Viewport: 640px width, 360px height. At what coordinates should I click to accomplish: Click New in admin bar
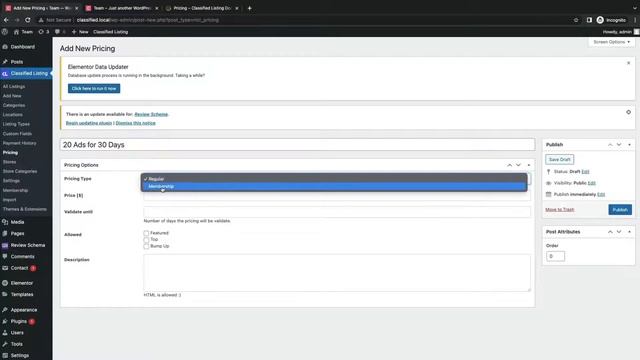[x=80, y=32]
